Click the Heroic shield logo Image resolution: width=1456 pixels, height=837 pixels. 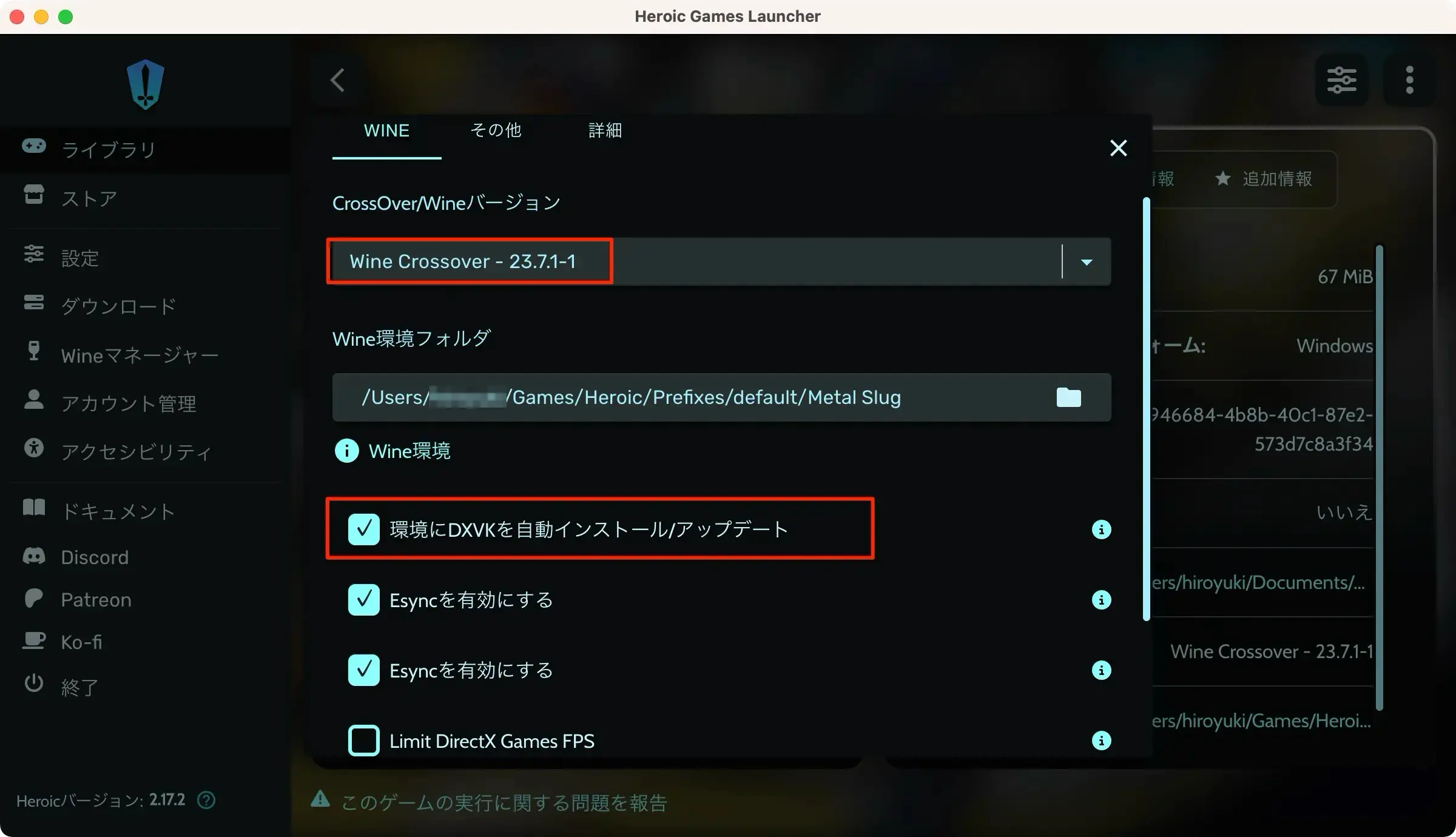[x=146, y=84]
